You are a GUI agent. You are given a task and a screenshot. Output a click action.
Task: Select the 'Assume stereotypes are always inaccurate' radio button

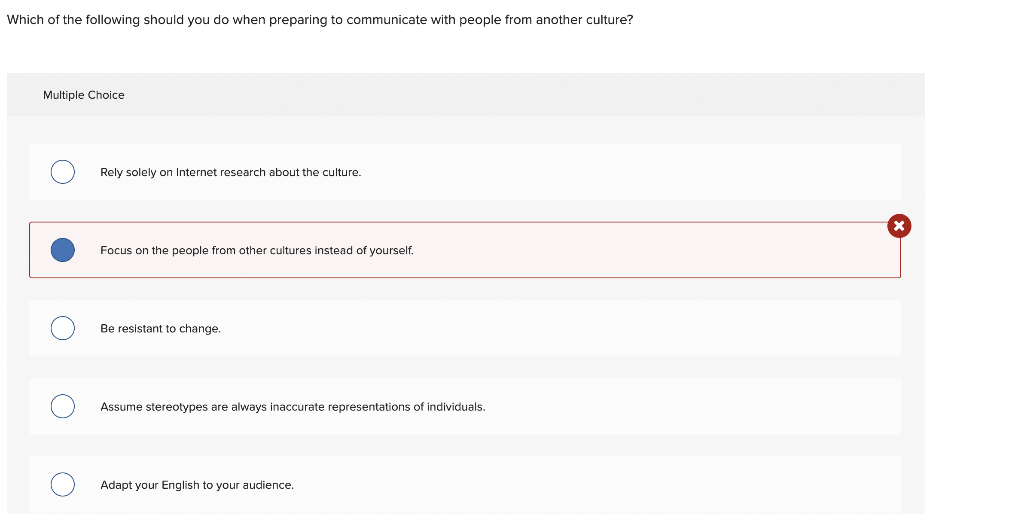pyautogui.click(x=62, y=406)
